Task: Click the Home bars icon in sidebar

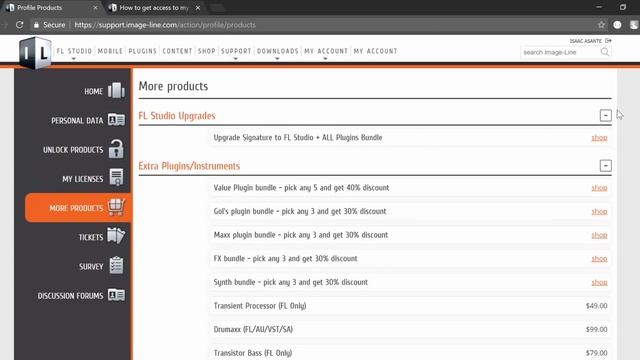Action: pos(116,91)
